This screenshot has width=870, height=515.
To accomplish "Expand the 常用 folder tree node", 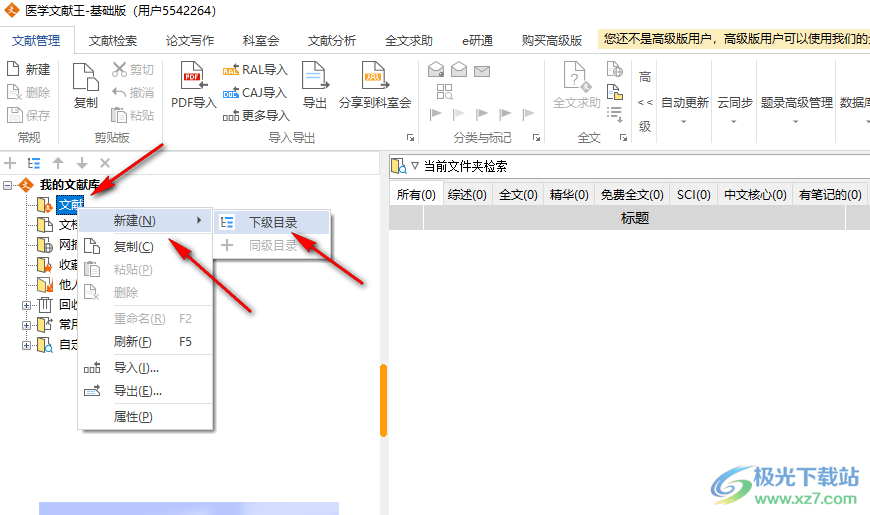I will click(x=26, y=325).
